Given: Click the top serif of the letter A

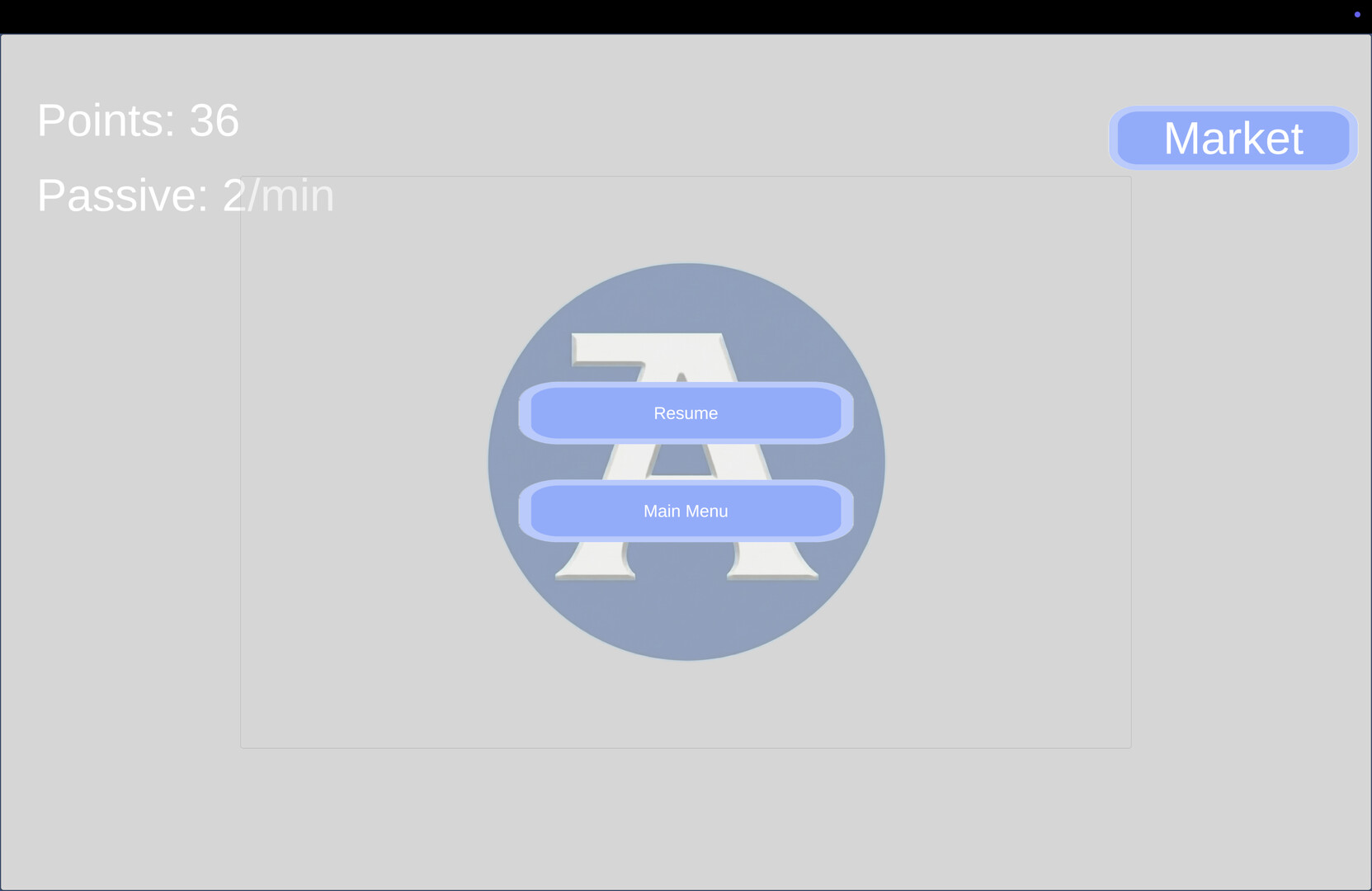Looking at the screenshot, I should 648,348.
